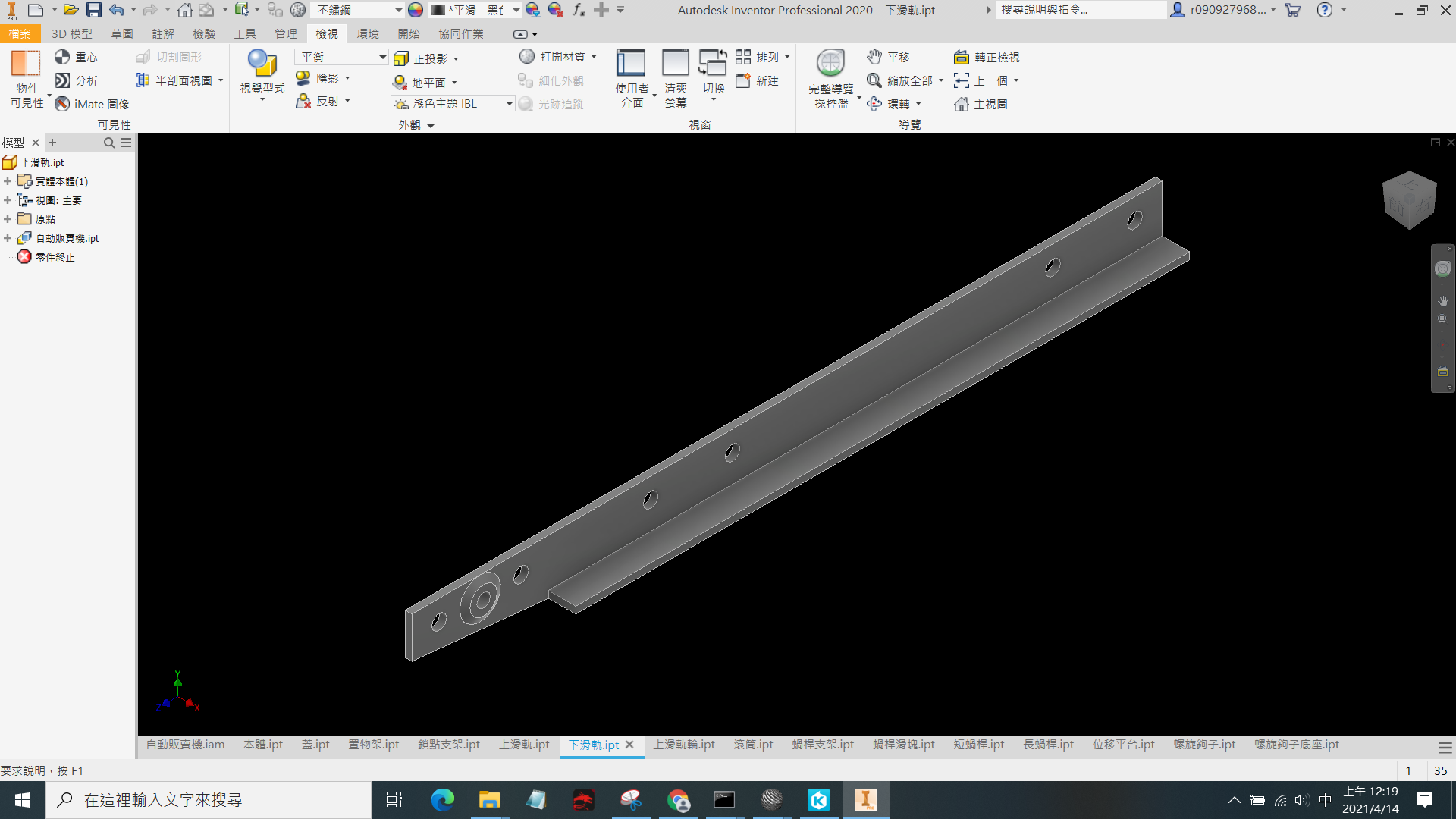Image resolution: width=1456 pixels, height=819 pixels.
Task: Select Orthographic (正投影) projection
Action: point(426,58)
